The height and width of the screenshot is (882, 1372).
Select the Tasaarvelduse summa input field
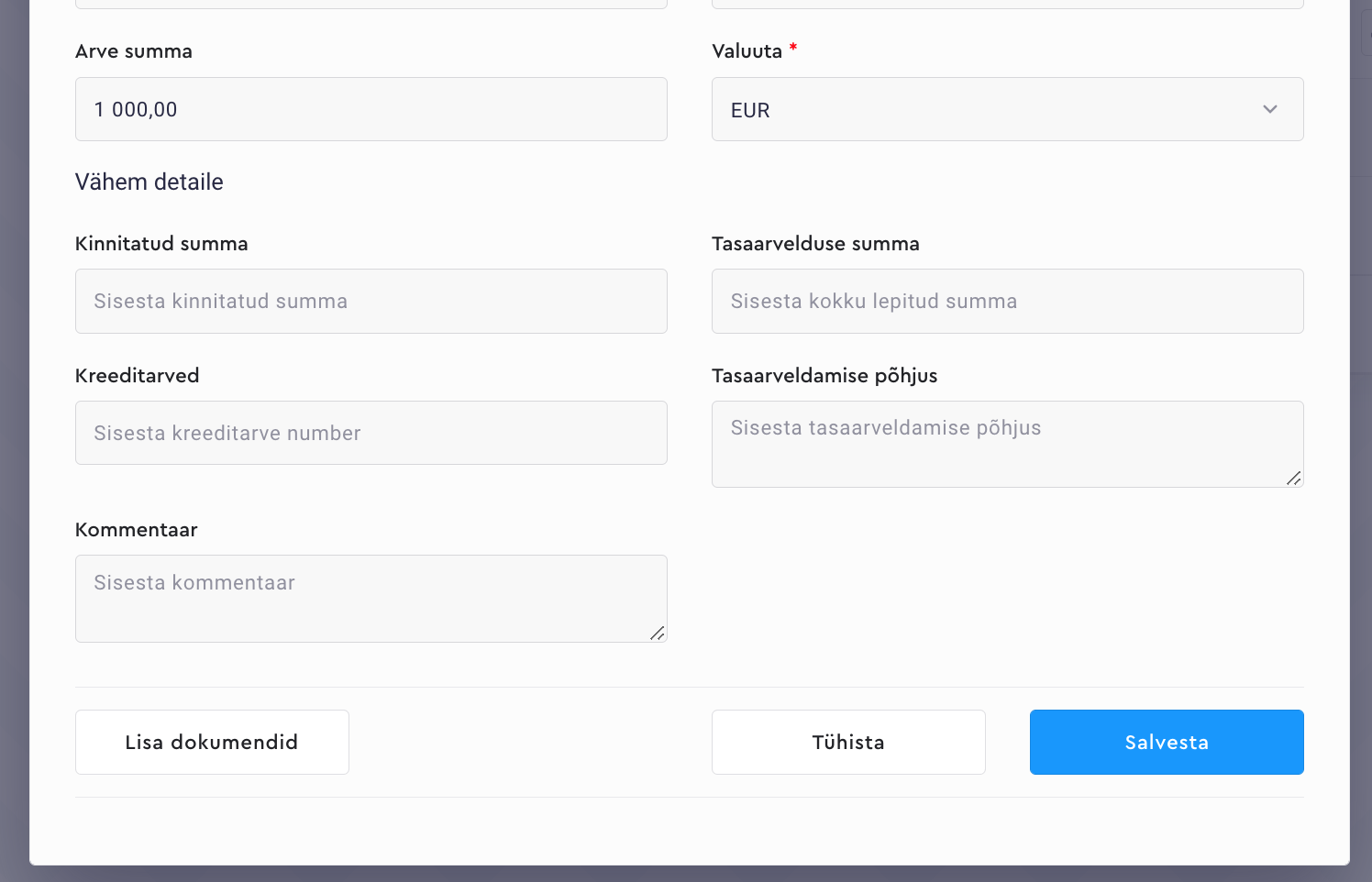pos(1007,301)
